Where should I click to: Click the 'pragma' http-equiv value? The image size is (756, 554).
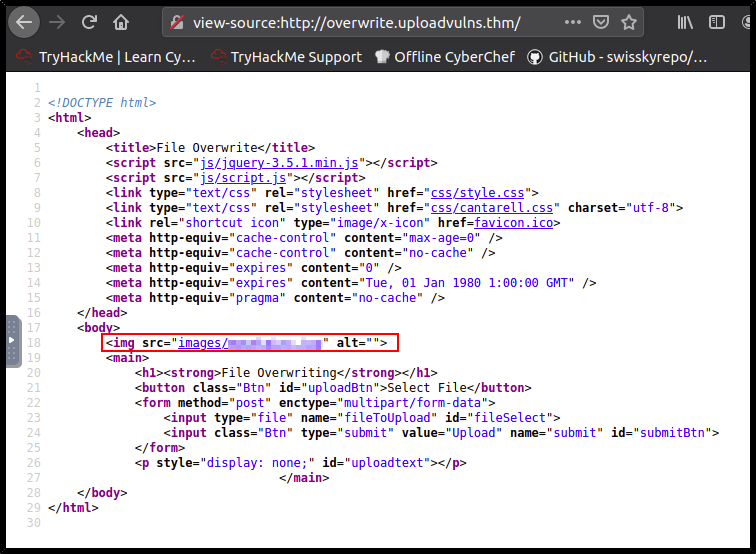(257, 298)
